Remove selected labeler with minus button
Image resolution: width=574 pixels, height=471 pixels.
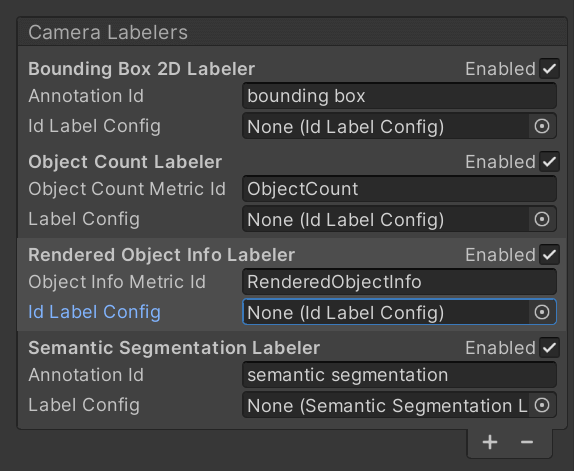tap(527, 442)
